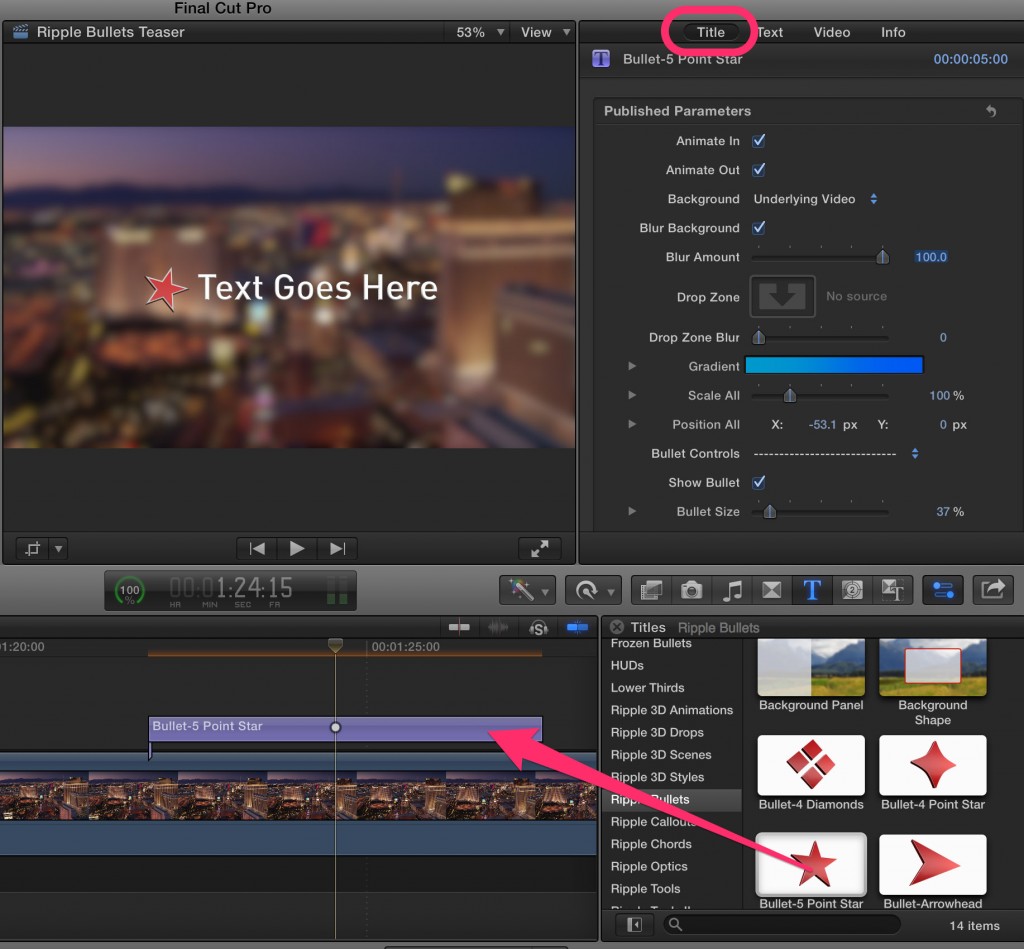
Task: Open the viewer View dropdown
Action: tap(545, 32)
